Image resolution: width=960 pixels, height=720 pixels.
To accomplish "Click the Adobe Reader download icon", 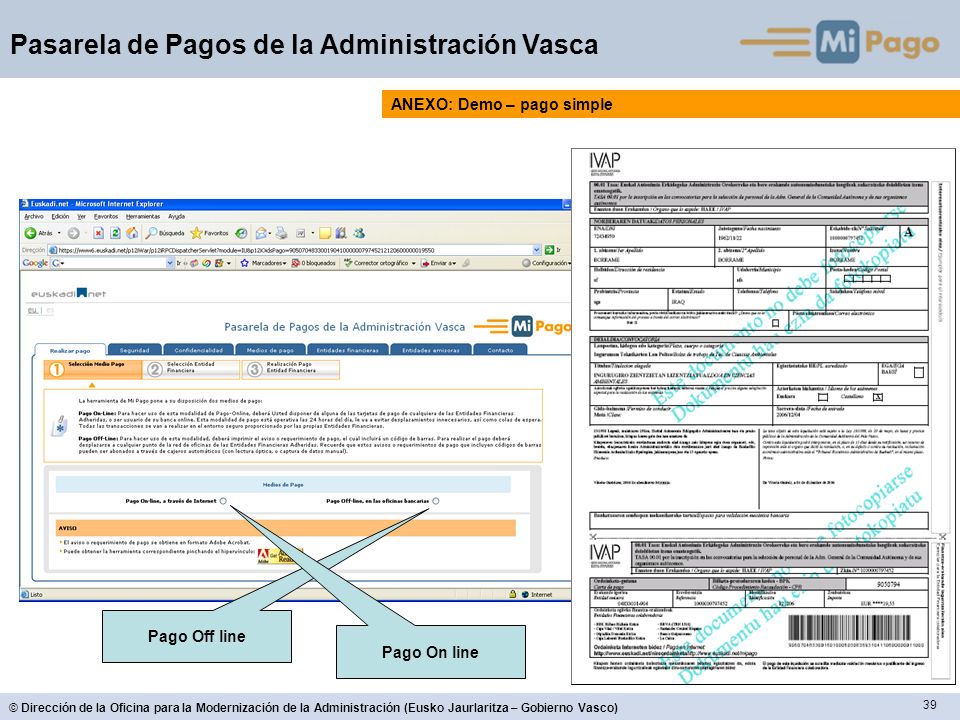I will click(x=279, y=555).
